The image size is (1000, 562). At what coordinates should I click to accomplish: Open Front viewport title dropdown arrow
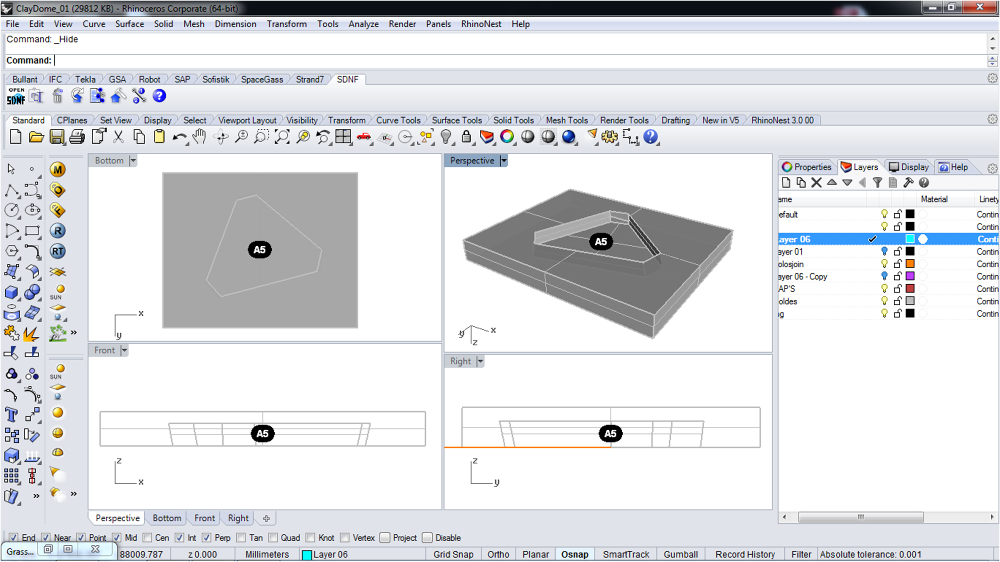pyautogui.click(x=125, y=350)
